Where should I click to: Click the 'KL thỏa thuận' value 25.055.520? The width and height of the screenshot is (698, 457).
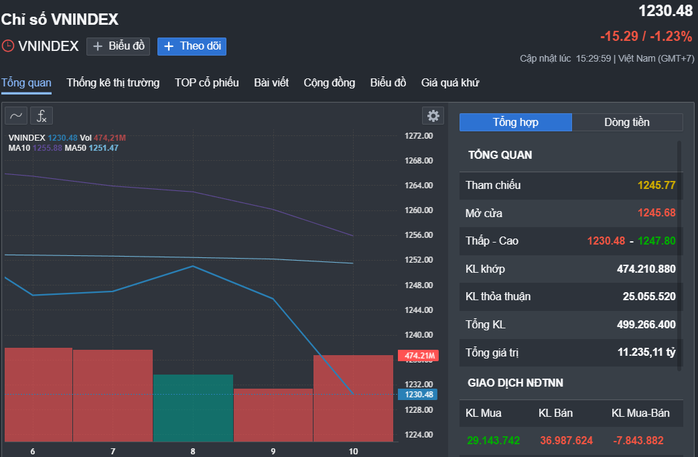(649, 296)
